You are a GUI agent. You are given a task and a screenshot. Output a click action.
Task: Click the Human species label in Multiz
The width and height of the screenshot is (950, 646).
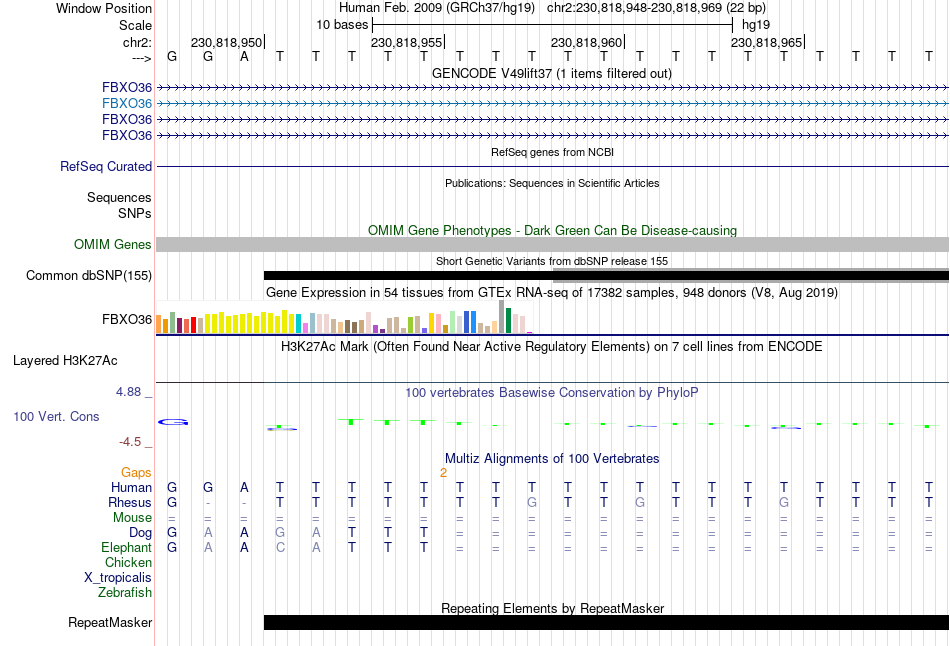131,488
